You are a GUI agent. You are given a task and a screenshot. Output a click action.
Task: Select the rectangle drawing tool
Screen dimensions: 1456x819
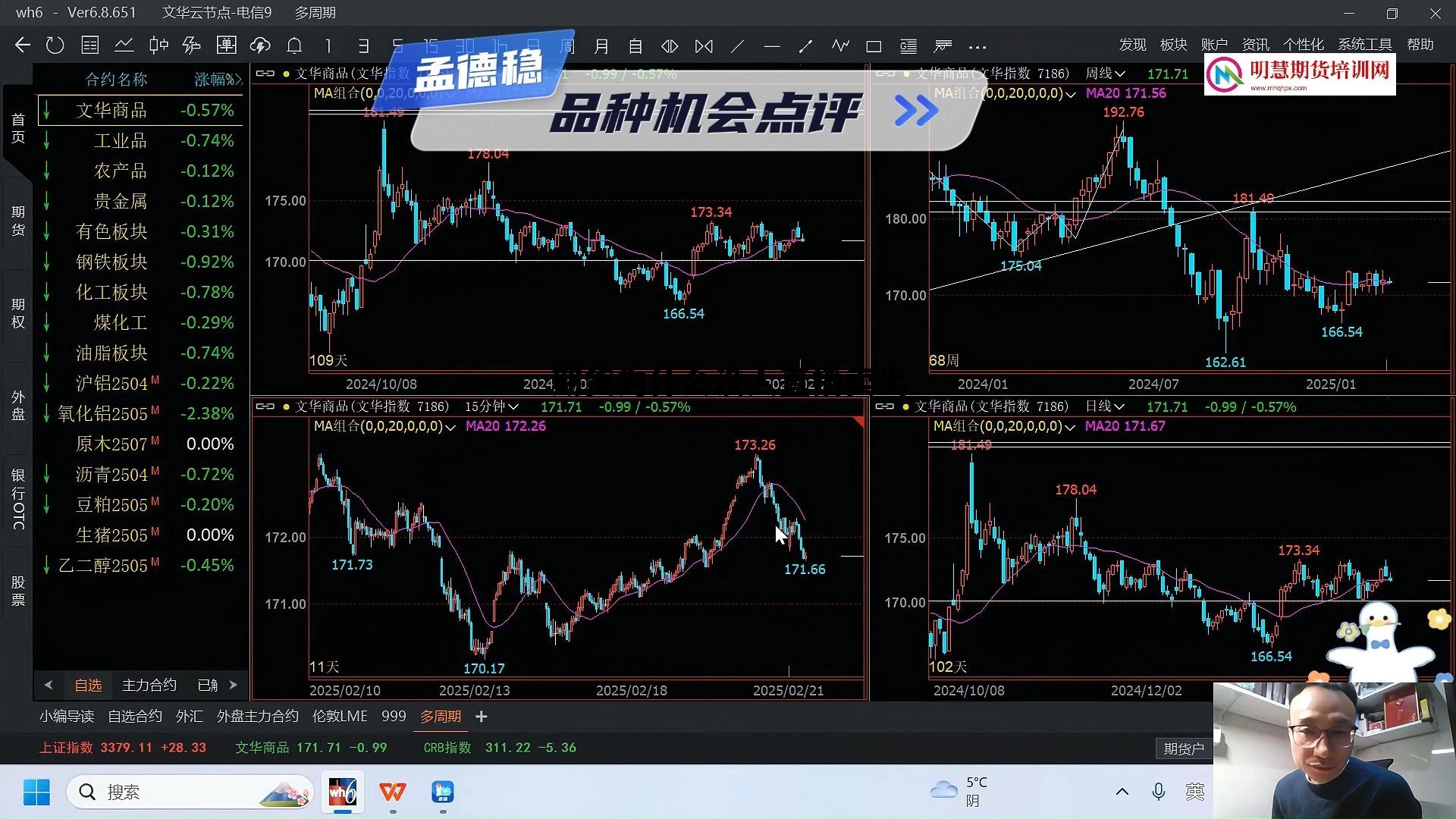pyautogui.click(x=873, y=45)
